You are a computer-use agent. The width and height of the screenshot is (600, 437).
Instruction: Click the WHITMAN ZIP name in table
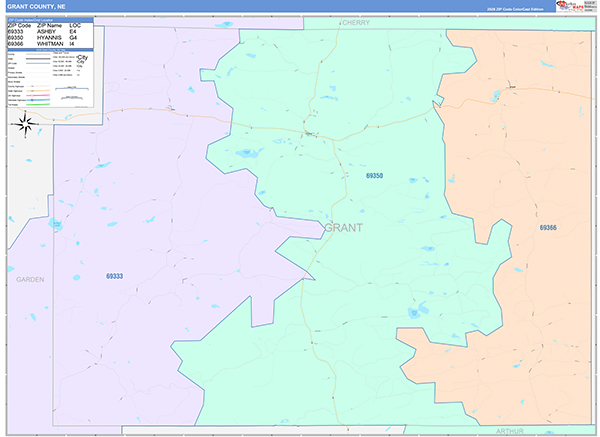[x=50, y=44]
